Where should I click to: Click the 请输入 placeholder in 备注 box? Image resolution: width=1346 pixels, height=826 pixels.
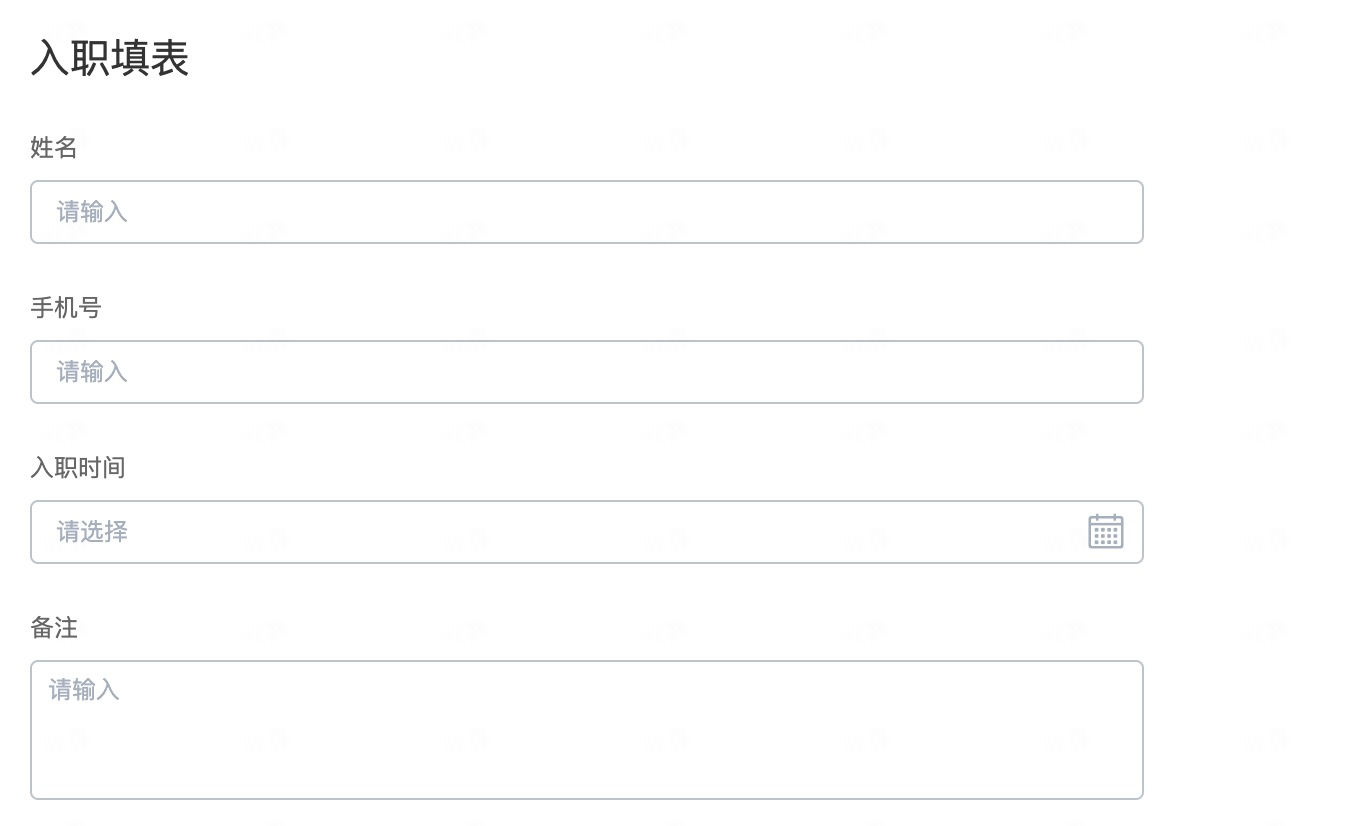[x=84, y=690]
